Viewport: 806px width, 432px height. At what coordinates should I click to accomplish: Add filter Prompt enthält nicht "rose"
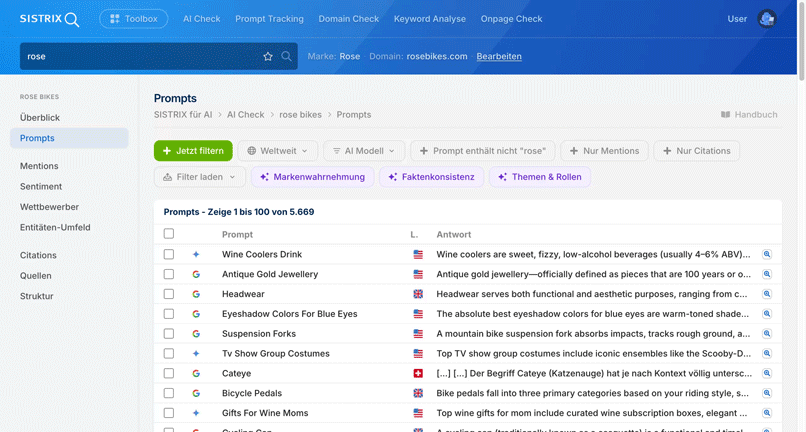pos(483,151)
